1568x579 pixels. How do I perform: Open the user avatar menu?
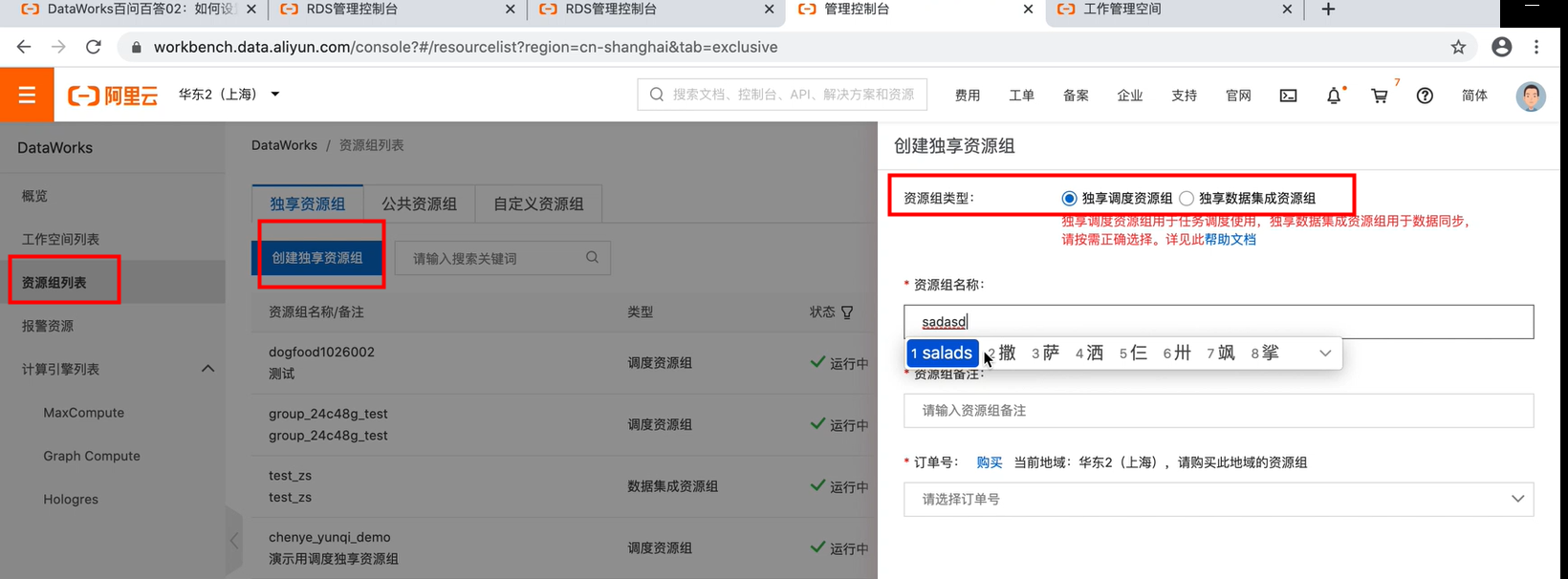coord(1531,96)
